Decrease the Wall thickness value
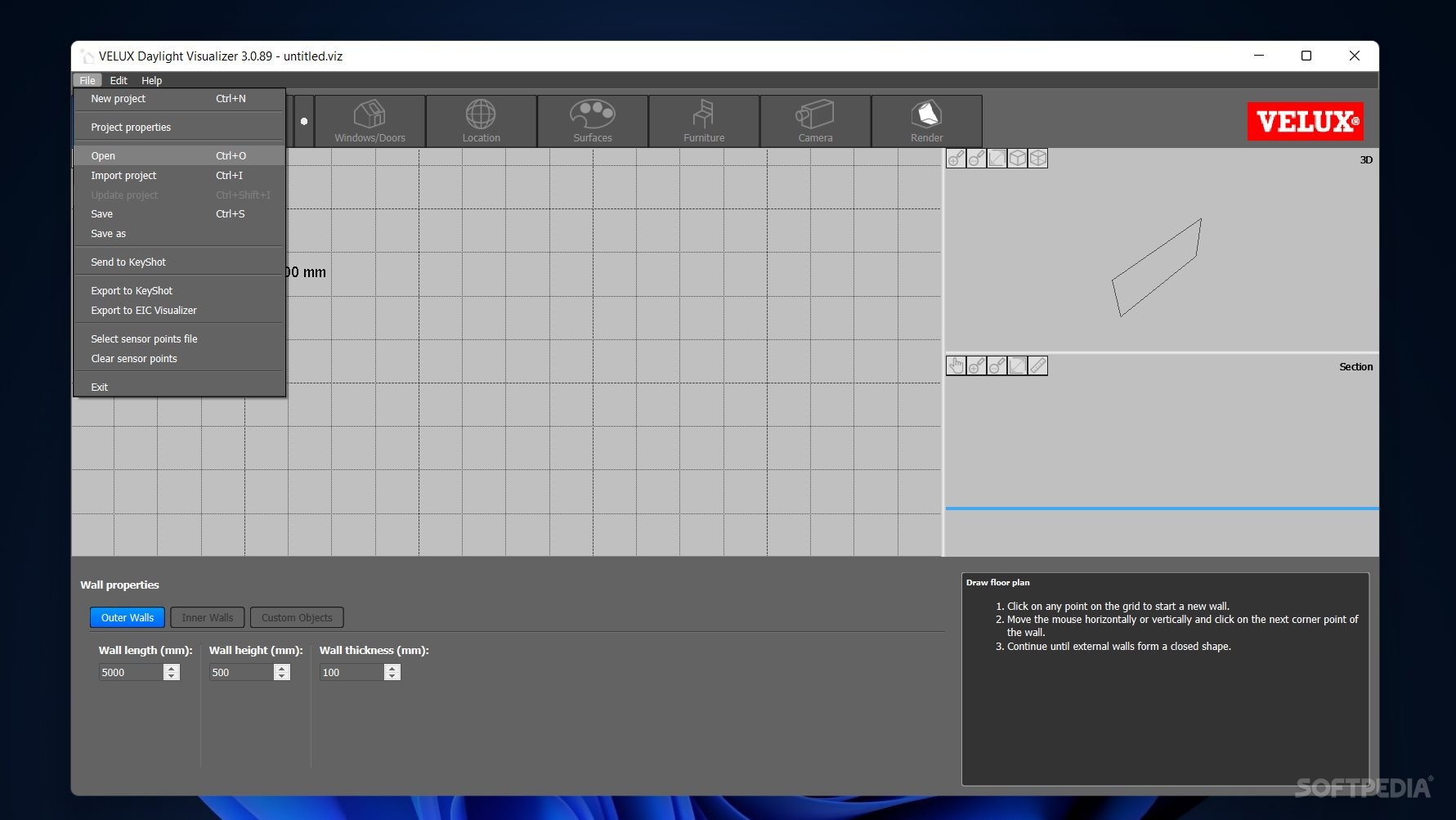This screenshot has height=820, width=1456. pyautogui.click(x=392, y=676)
